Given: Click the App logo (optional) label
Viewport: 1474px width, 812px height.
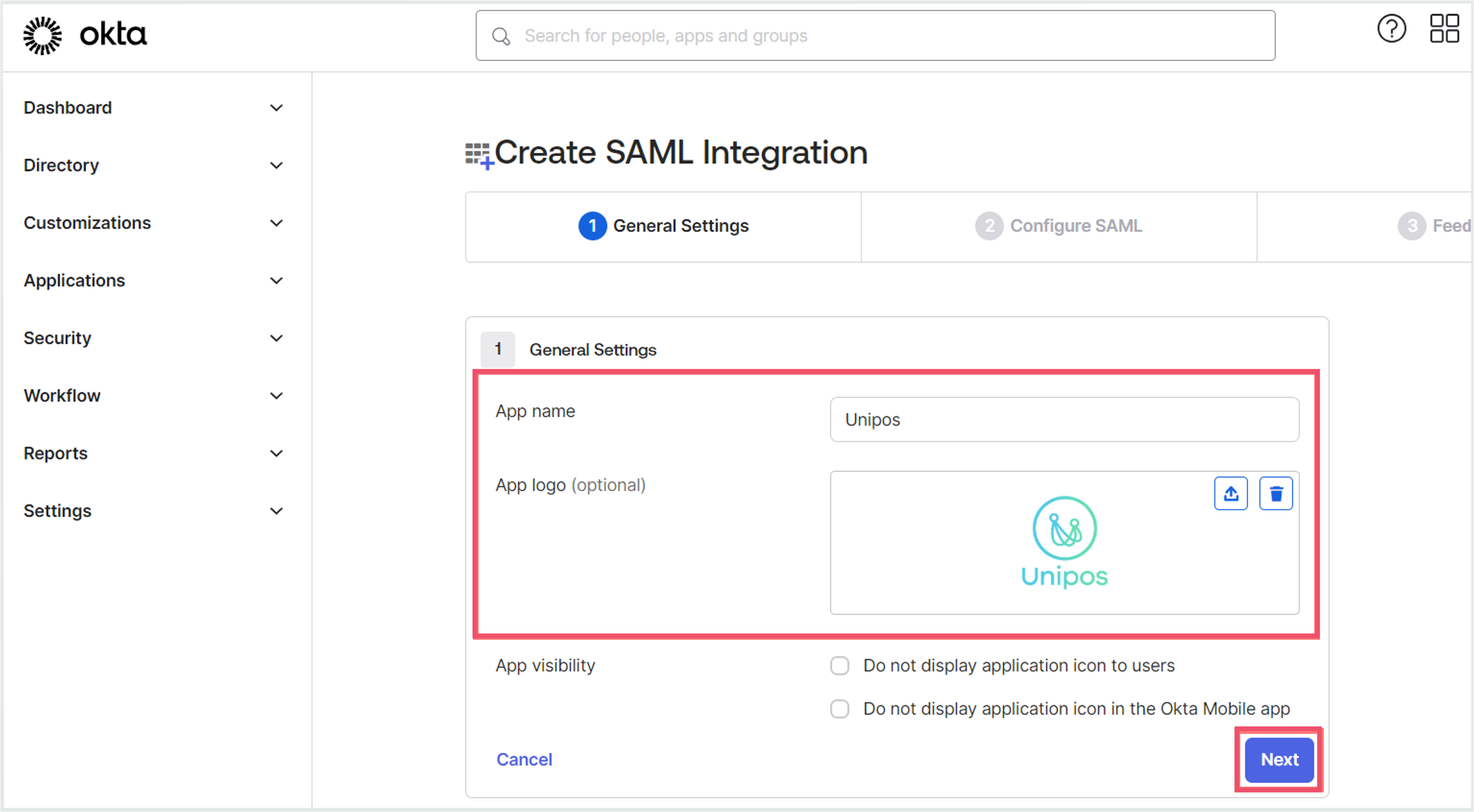Looking at the screenshot, I should (x=570, y=485).
